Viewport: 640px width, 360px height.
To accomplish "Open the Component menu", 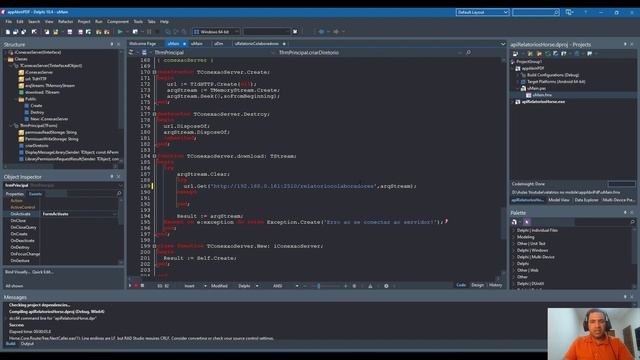I will (x=118, y=22).
